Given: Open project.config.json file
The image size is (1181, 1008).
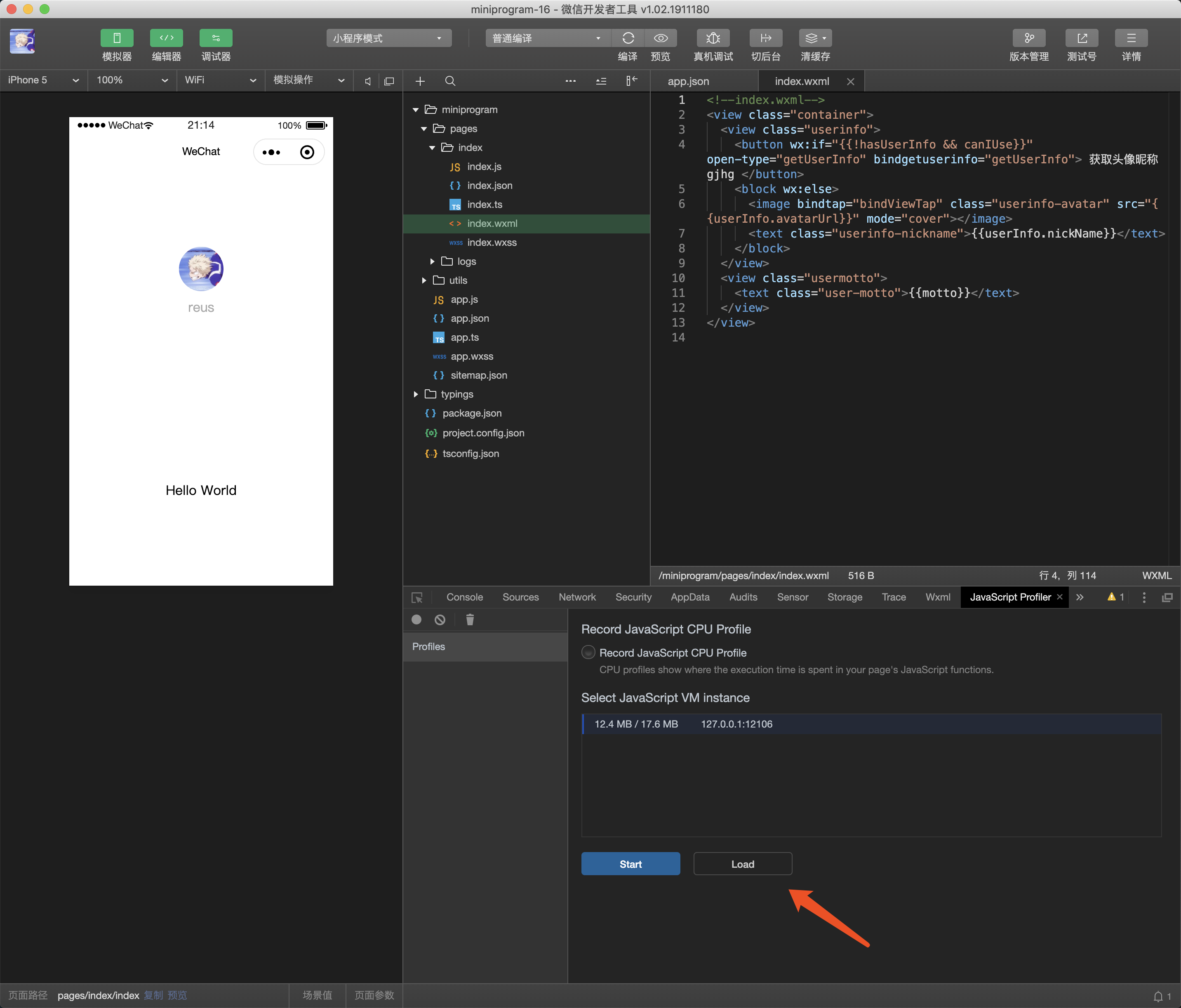Looking at the screenshot, I should pyautogui.click(x=483, y=433).
